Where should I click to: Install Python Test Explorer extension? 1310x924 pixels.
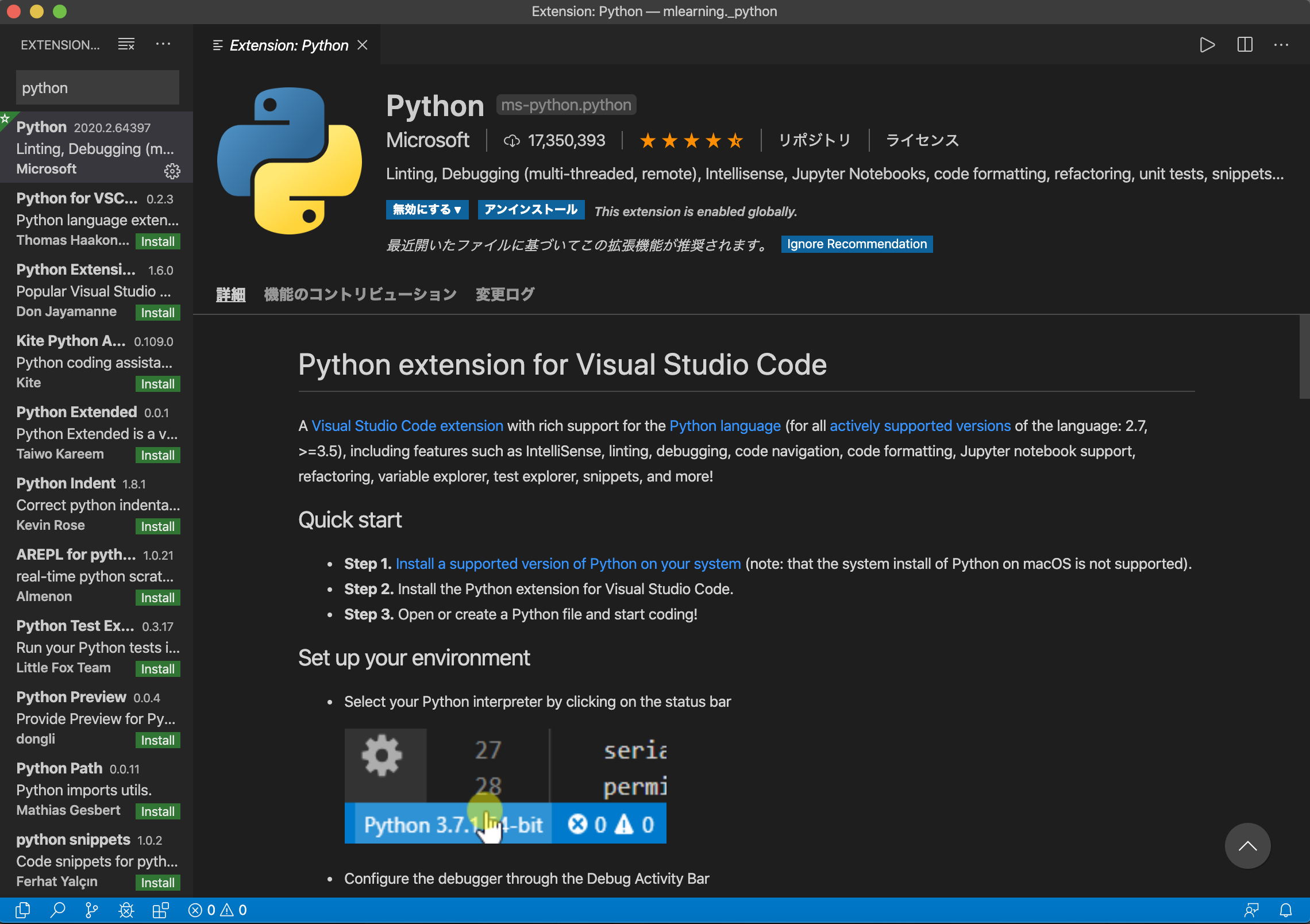[158, 669]
